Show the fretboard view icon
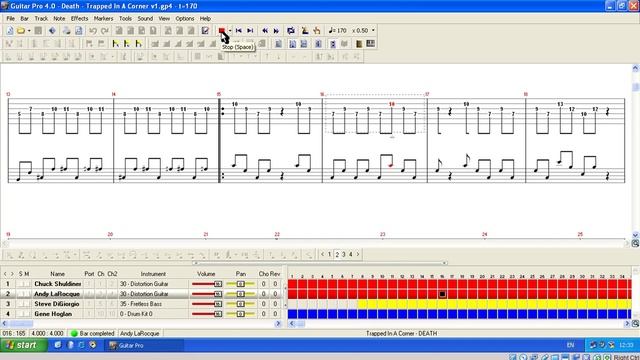Viewport: 640px width, 360px height. point(359,44)
